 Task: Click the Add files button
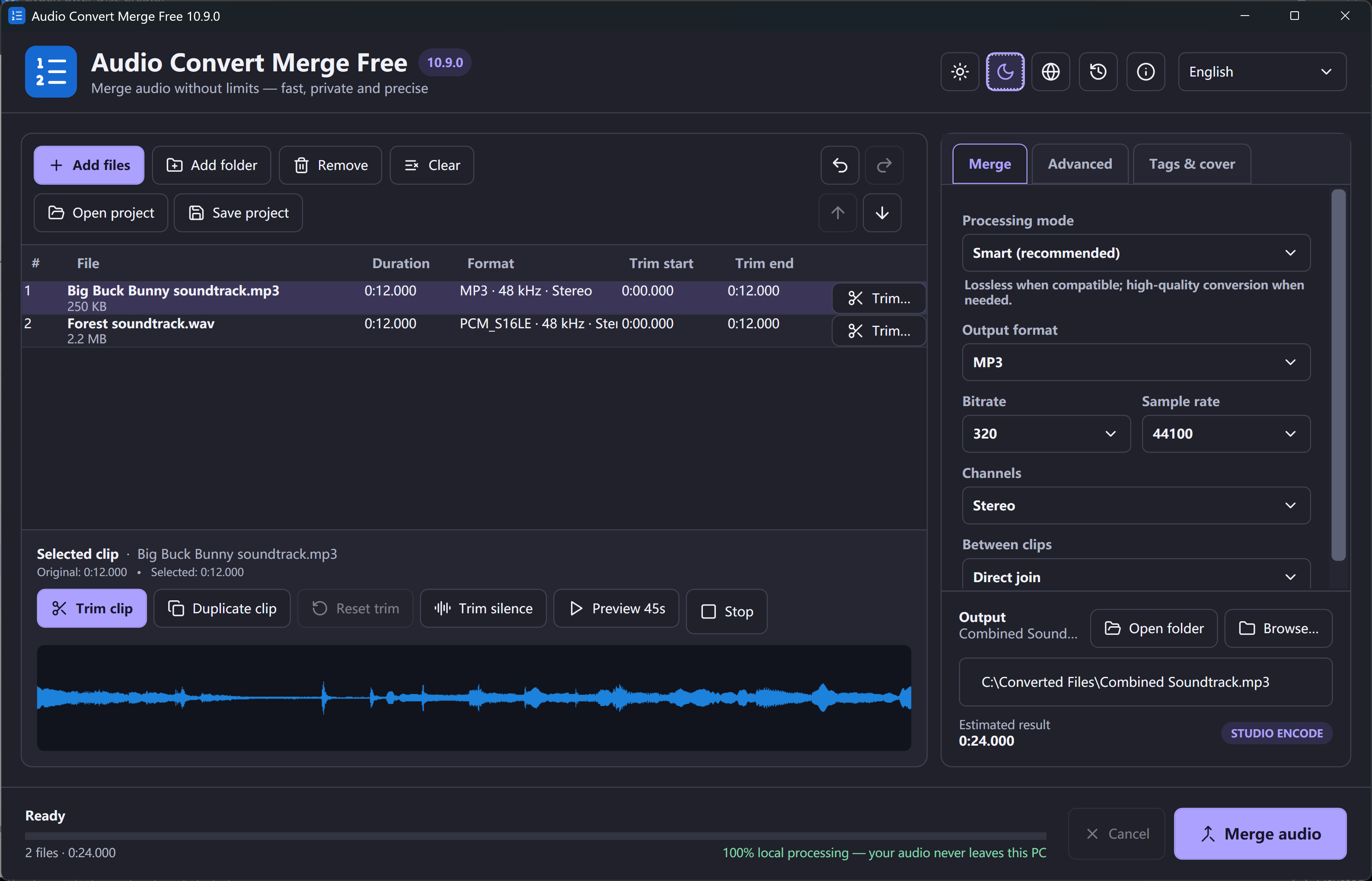(89, 165)
